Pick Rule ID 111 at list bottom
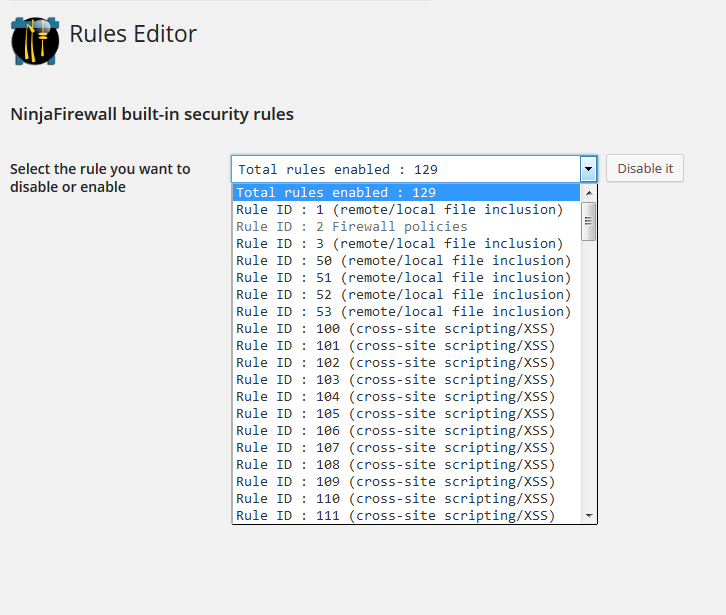Image resolution: width=726 pixels, height=615 pixels. pyautogui.click(x=406, y=515)
